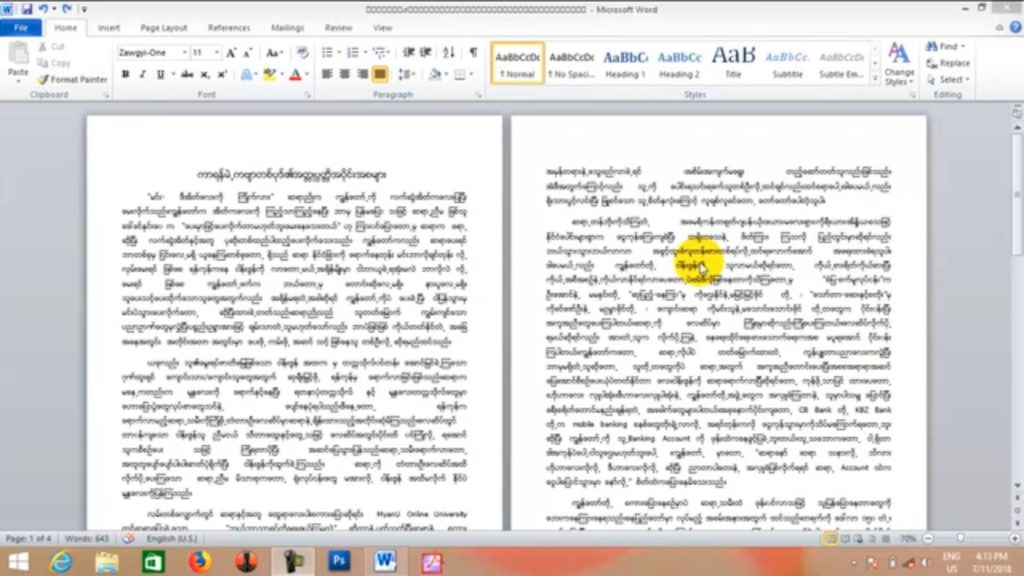The width and height of the screenshot is (1024, 576).
Task: Switch to Web Layout view
Action: click(x=858, y=539)
